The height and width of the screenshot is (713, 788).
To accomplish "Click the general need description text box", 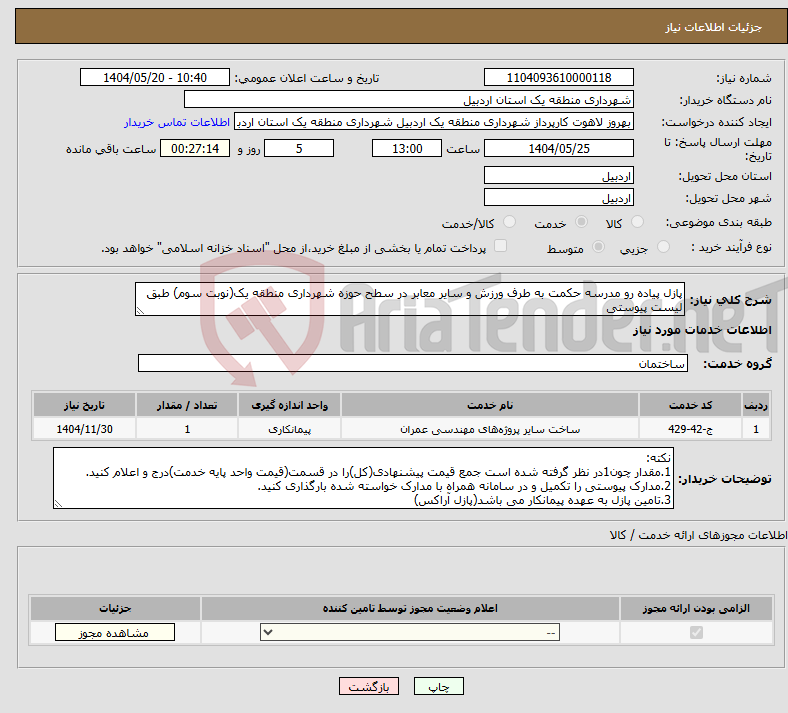I will 410,299.
